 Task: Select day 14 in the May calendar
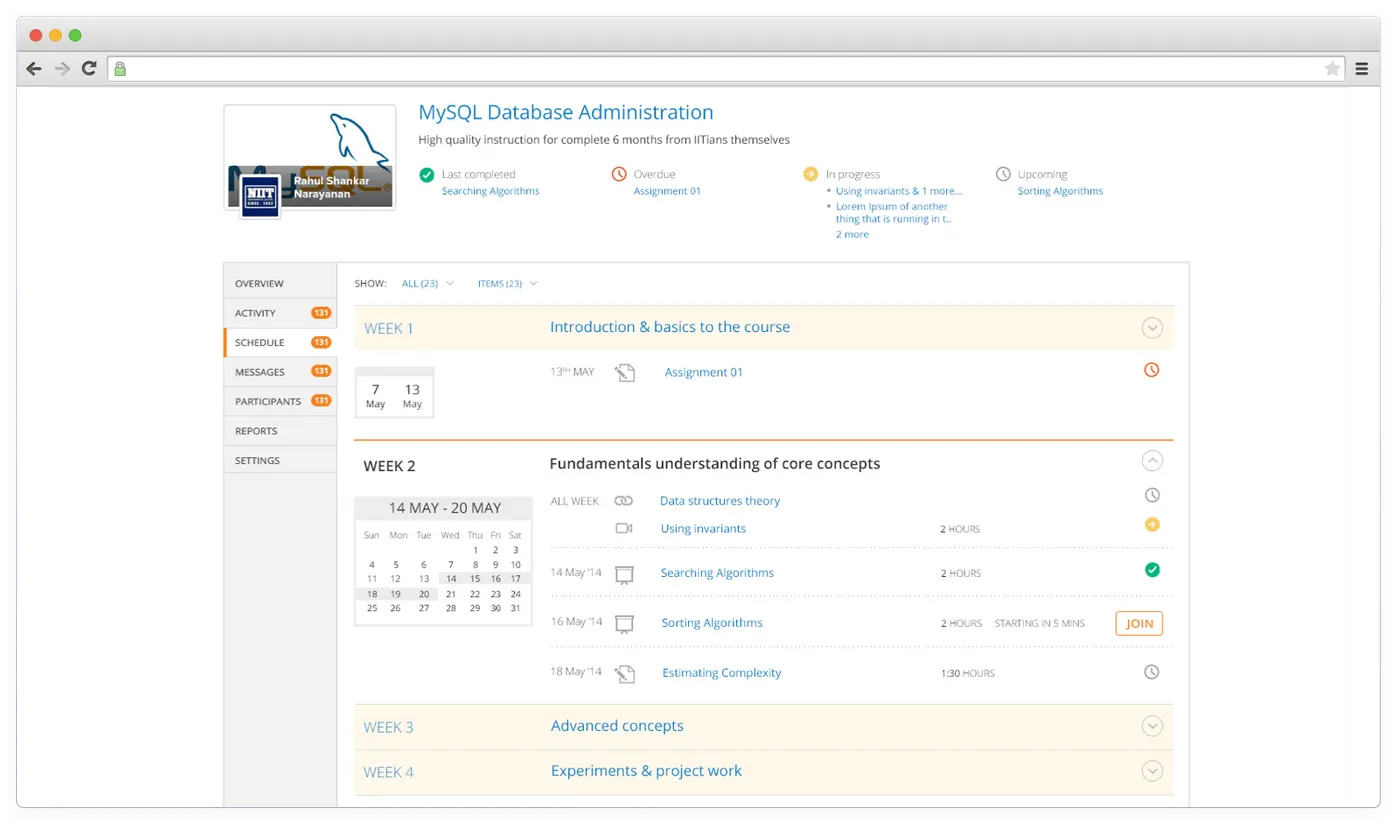[451, 579]
